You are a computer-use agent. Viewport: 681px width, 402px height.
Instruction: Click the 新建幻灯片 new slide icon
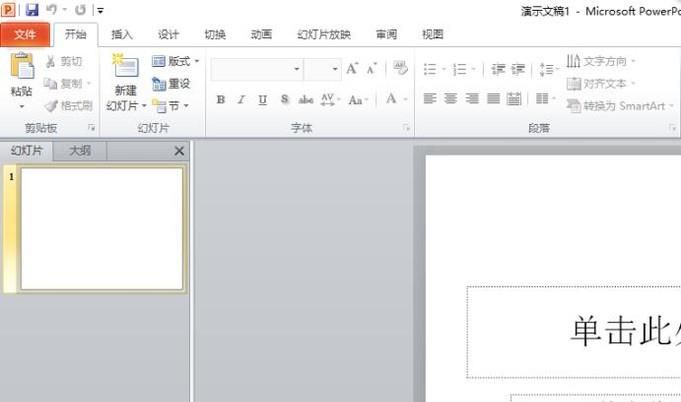click(x=126, y=66)
